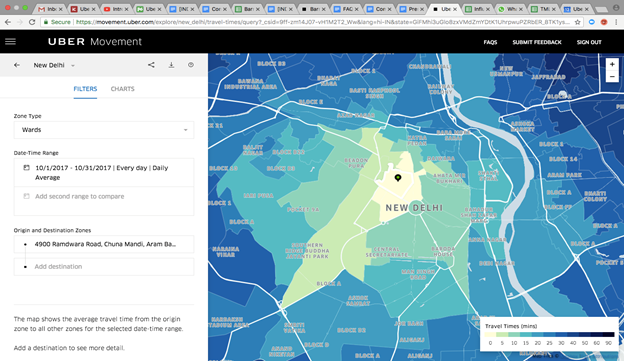Click Add second range to compare field
This screenshot has width=624, height=361.
(104, 201)
